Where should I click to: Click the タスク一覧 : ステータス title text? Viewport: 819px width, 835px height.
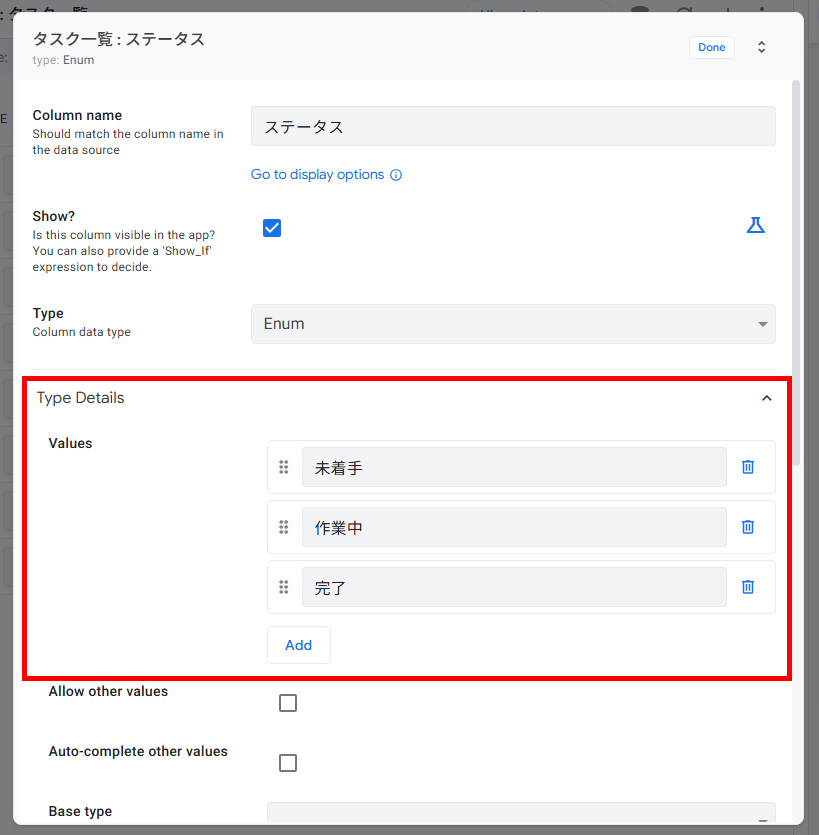(118, 39)
